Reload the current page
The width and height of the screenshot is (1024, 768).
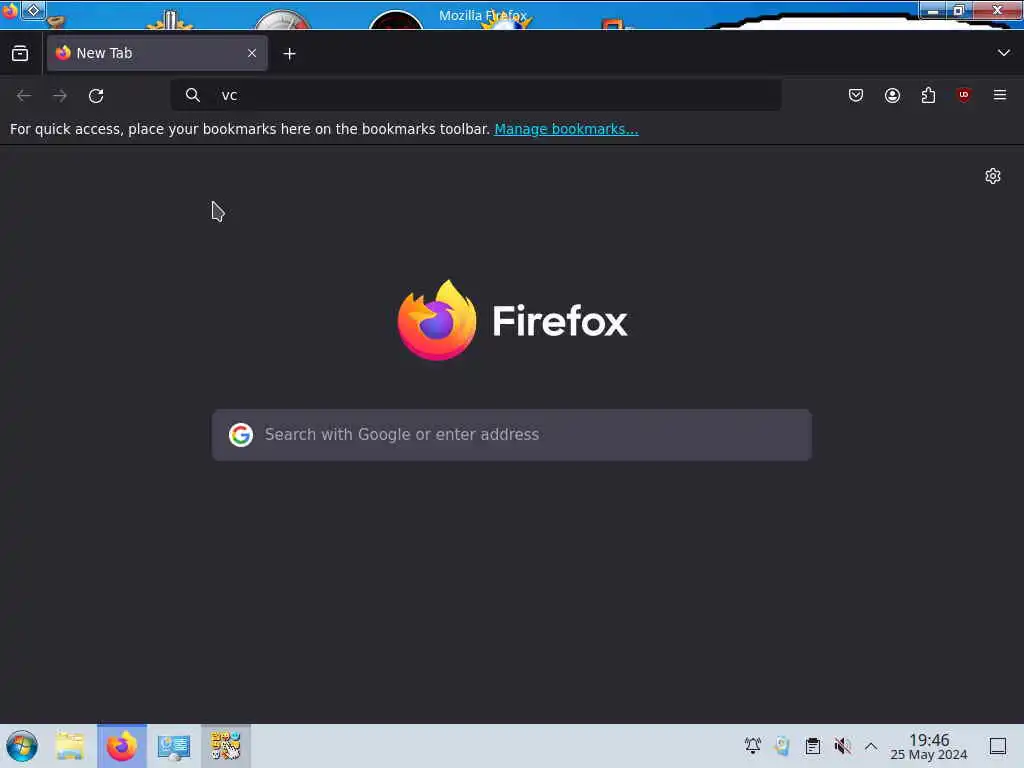[x=96, y=96]
